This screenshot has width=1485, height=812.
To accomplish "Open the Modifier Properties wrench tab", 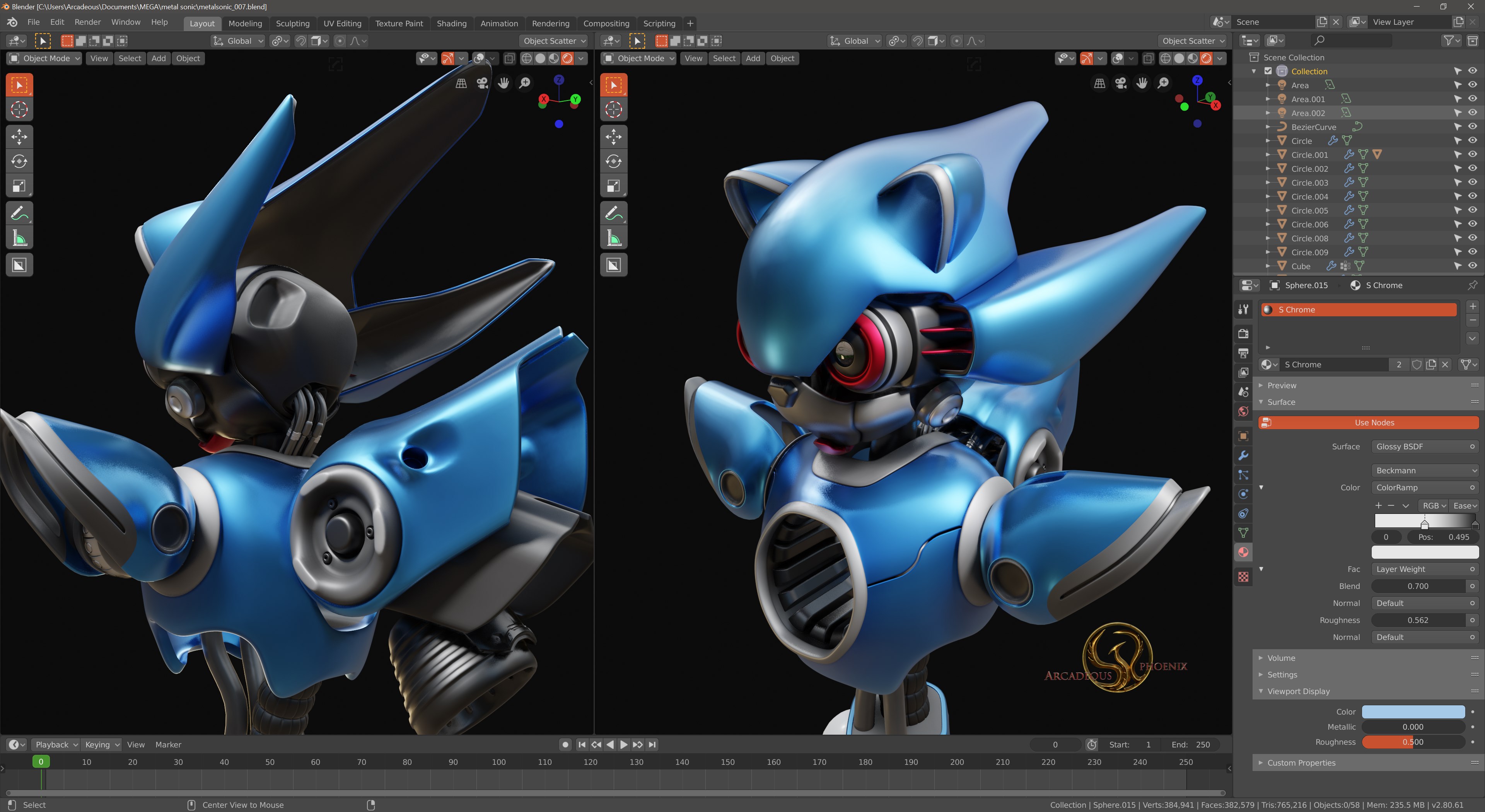I will (1243, 456).
